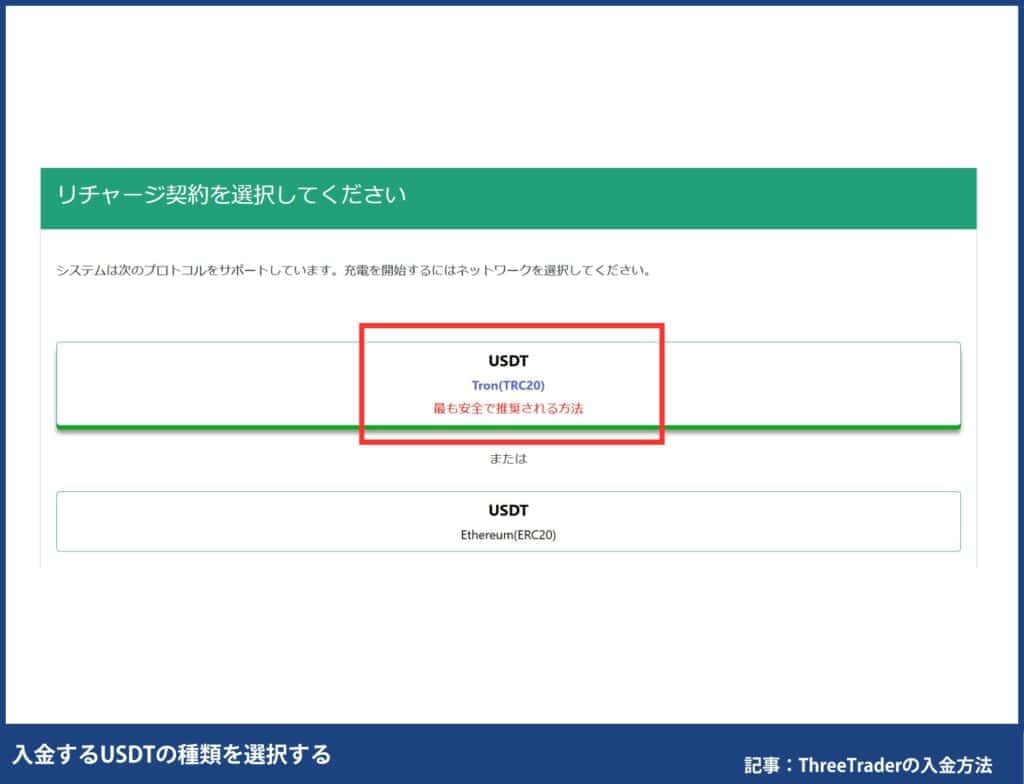Viewport: 1024px width, 784px height.
Task: Click the top edge of the Ethereum option box
Action: pyautogui.click(x=511, y=490)
